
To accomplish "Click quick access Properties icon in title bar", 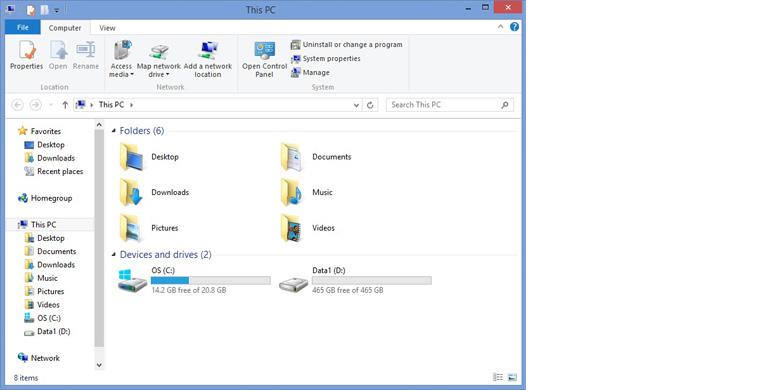I will tap(31, 9).
